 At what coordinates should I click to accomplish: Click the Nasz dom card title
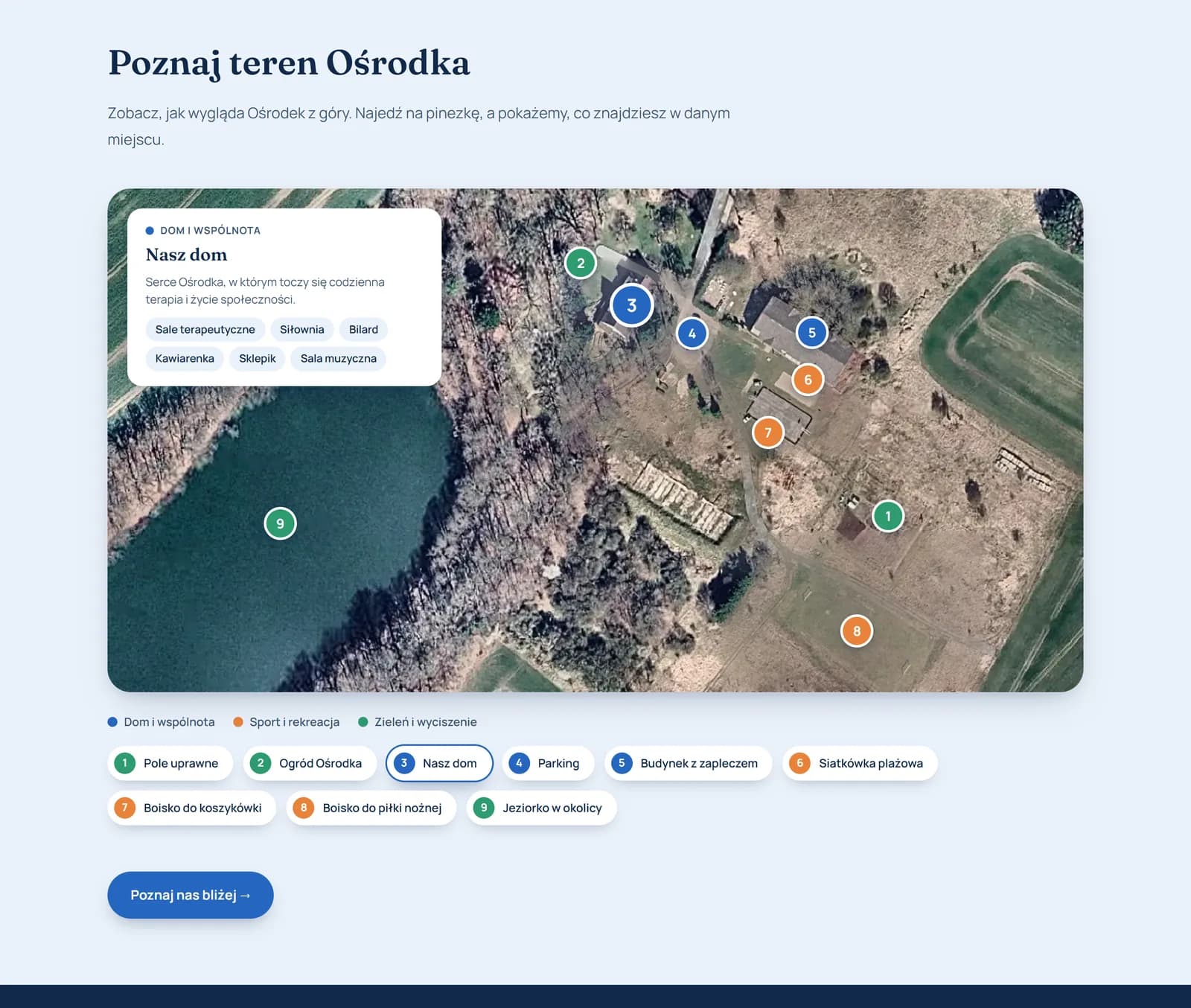186,255
